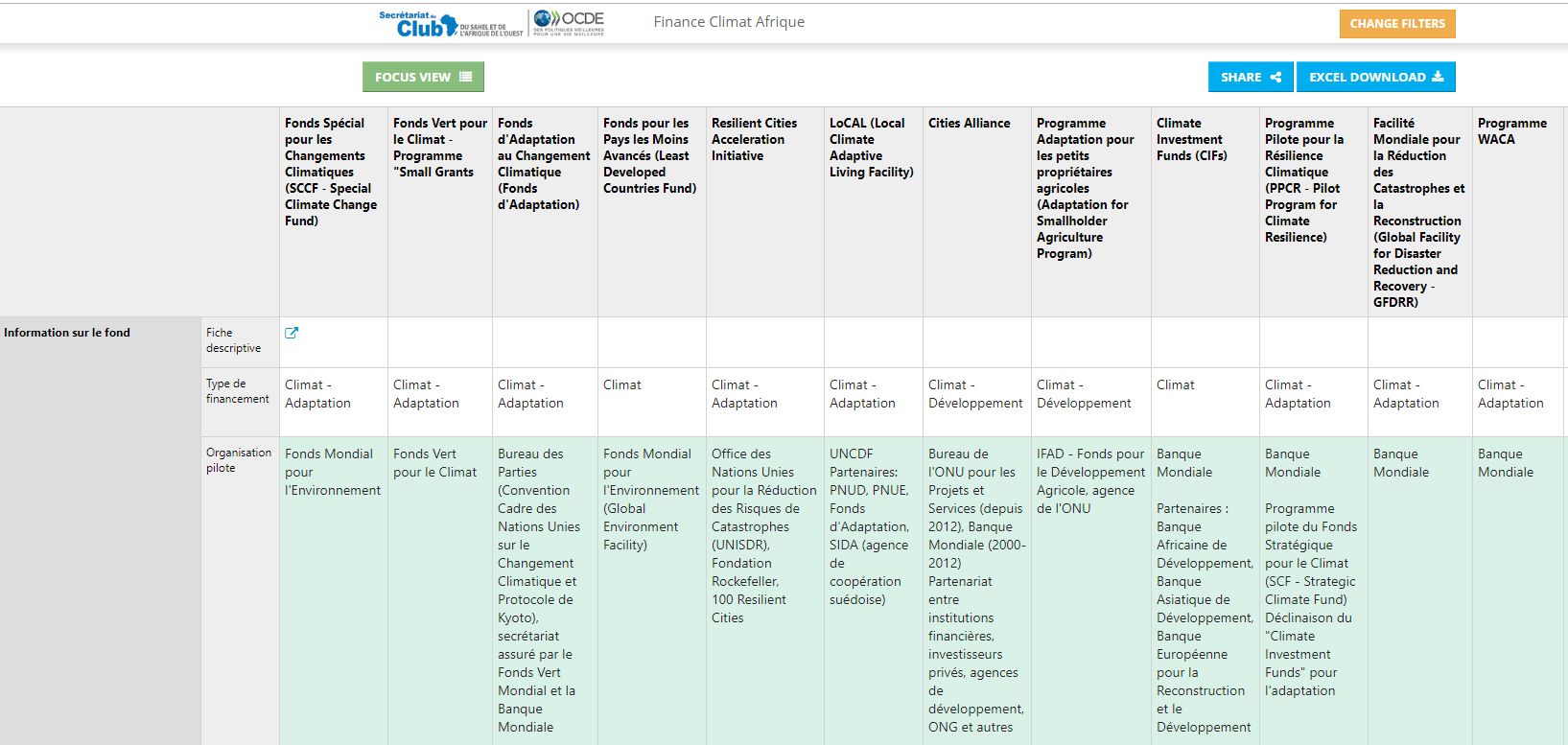
Task: Select the Resilient Cities Acceleration Initiative header
Action: coord(754,139)
